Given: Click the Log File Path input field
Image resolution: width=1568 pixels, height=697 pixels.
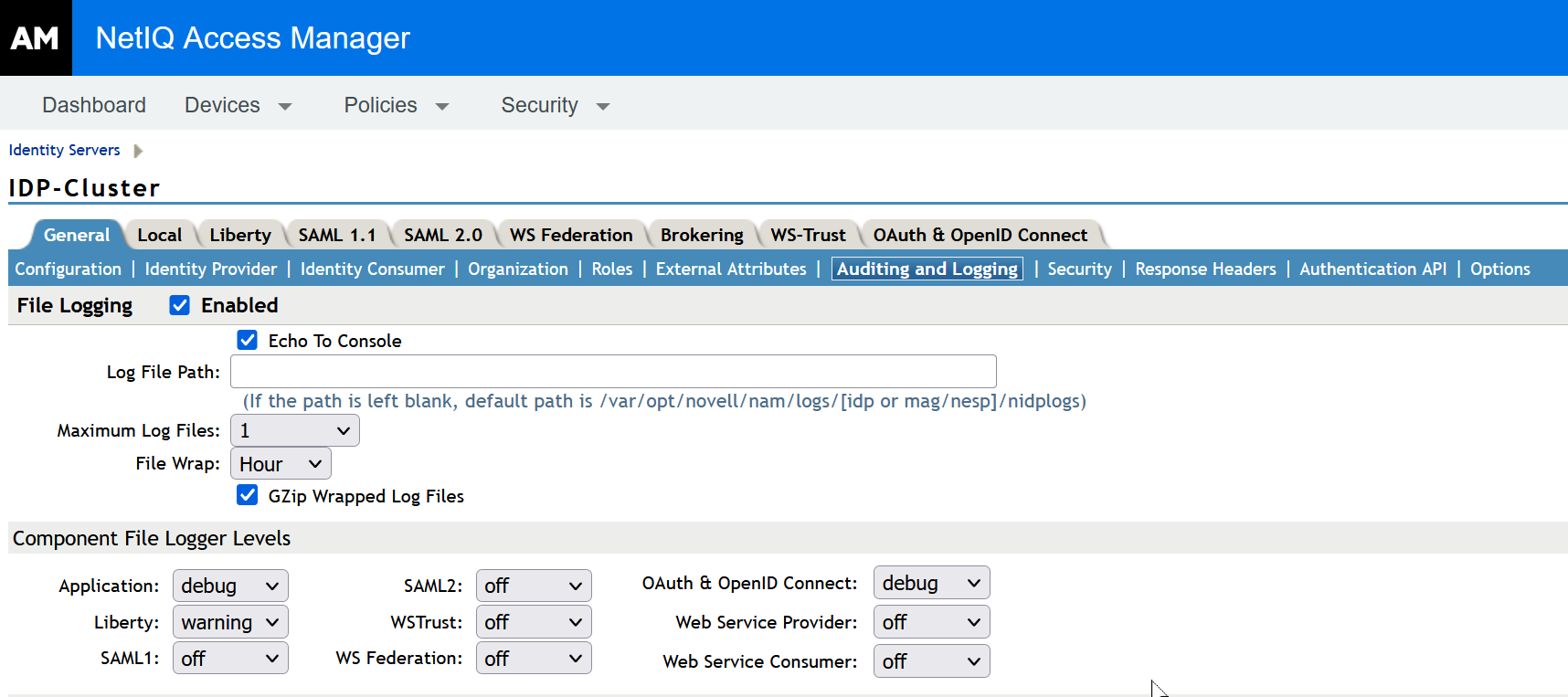Looking at the screenshot, I should tap(613, 372).
